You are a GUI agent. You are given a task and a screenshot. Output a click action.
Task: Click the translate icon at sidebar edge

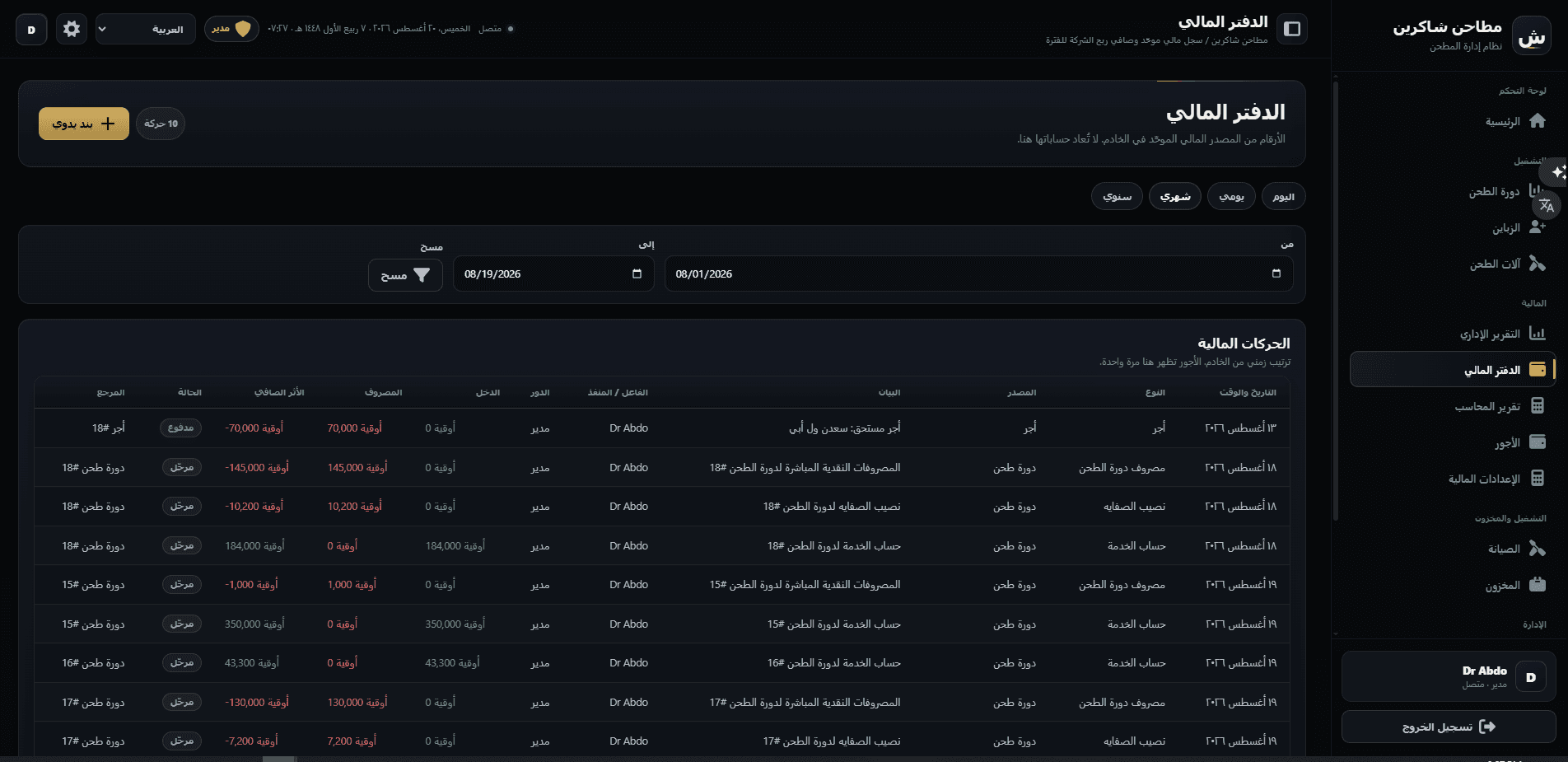pyautogui.click(x=1546, y=205)
